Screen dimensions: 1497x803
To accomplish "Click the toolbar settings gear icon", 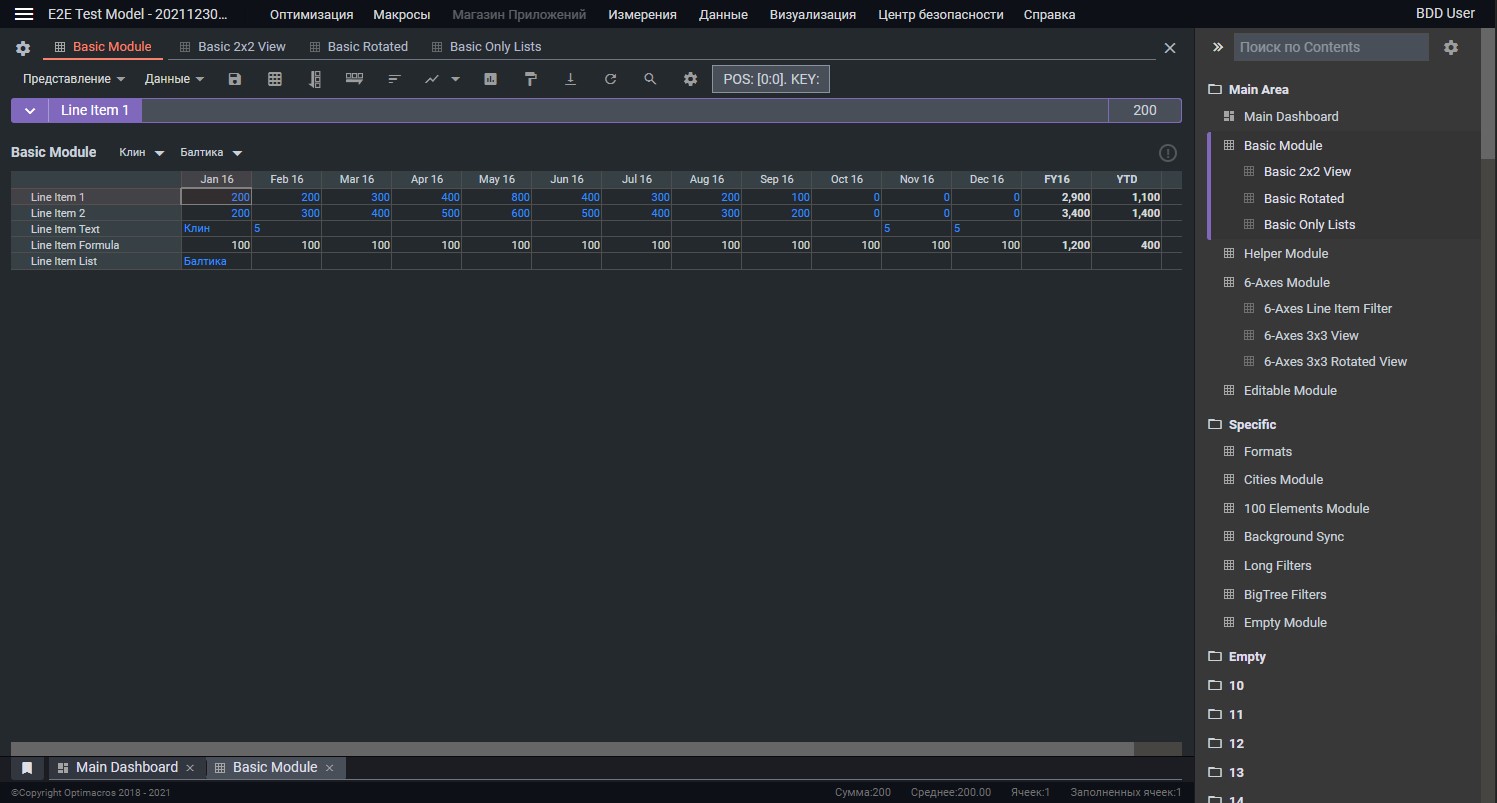I will 690,79.
